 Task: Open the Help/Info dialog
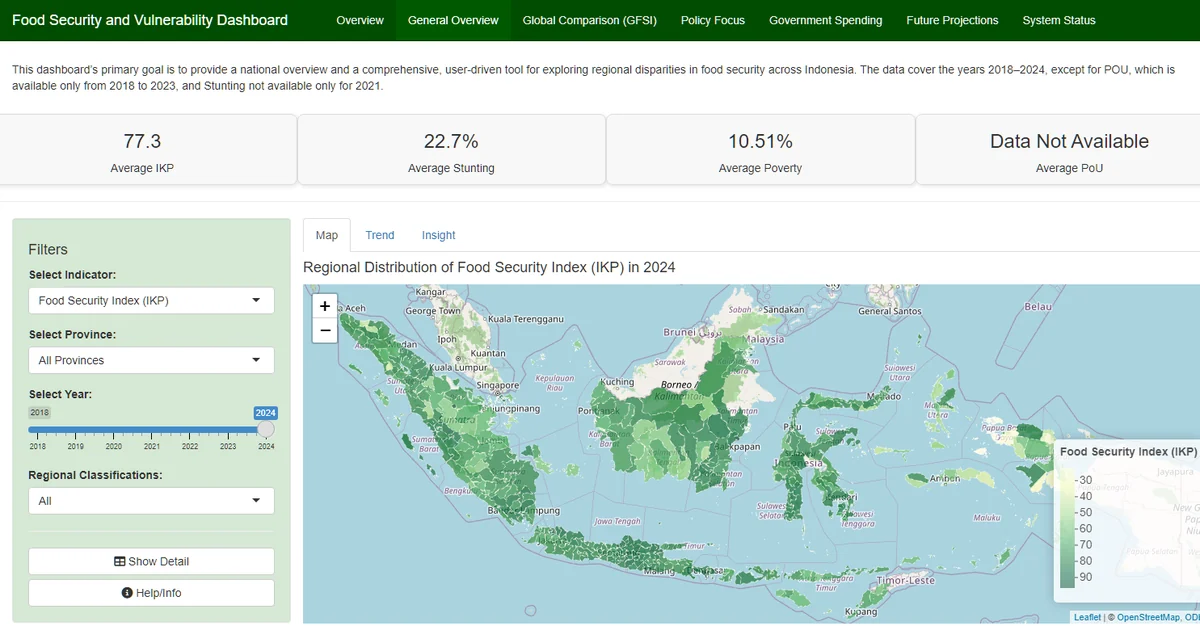tap(151, 593)
